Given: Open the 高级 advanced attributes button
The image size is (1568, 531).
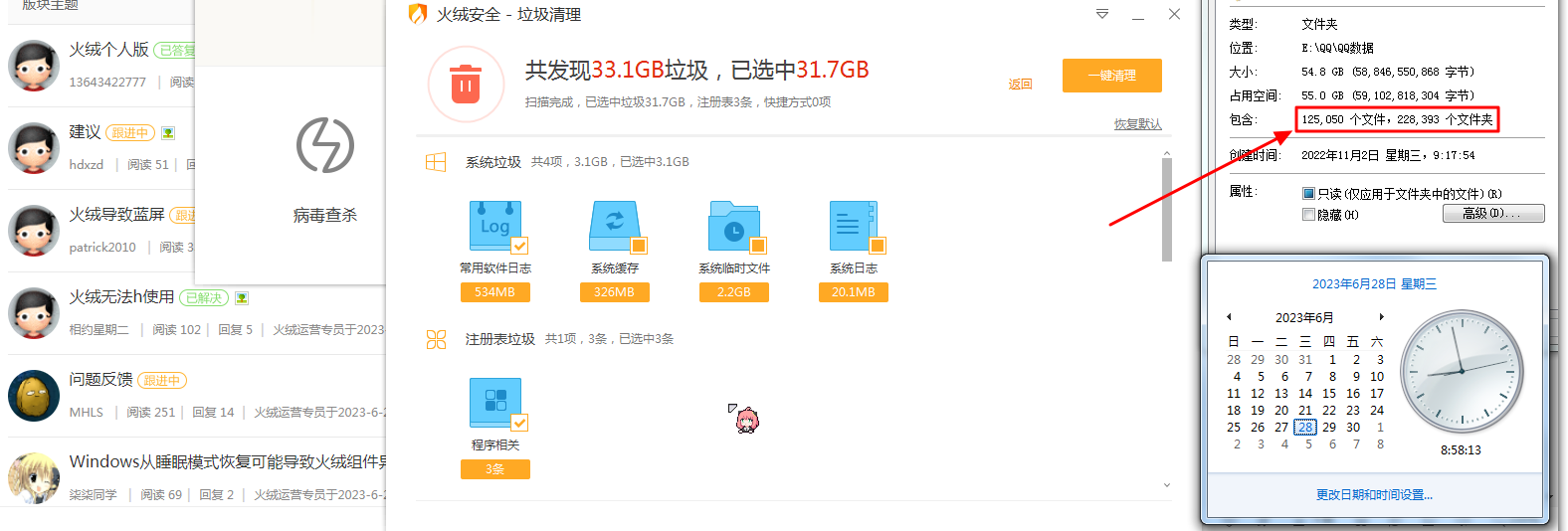Looking at the screenshot, I should (x=1492, y=214).
